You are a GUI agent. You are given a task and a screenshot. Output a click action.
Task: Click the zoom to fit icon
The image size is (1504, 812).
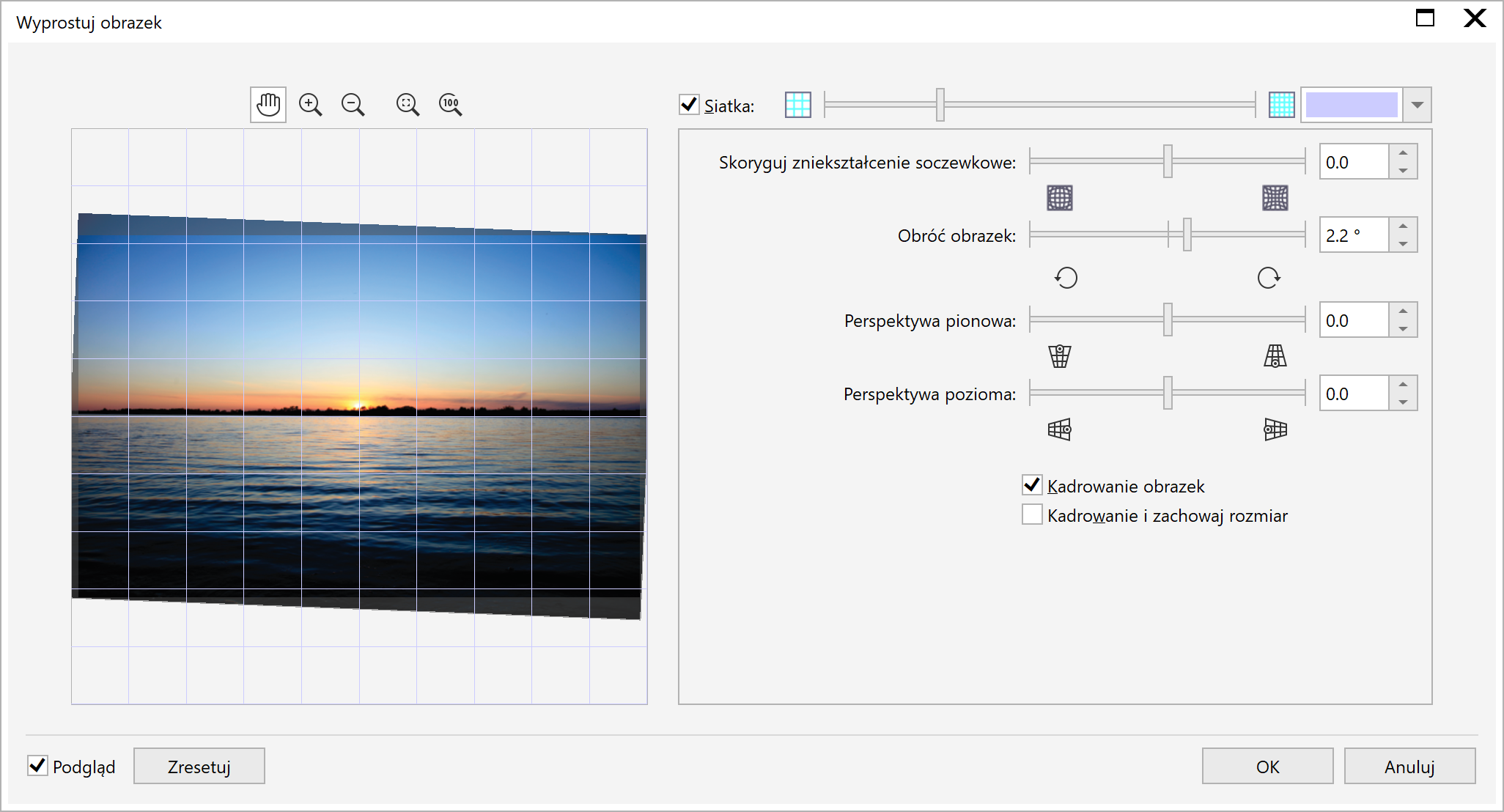click(x=408, y=105)
